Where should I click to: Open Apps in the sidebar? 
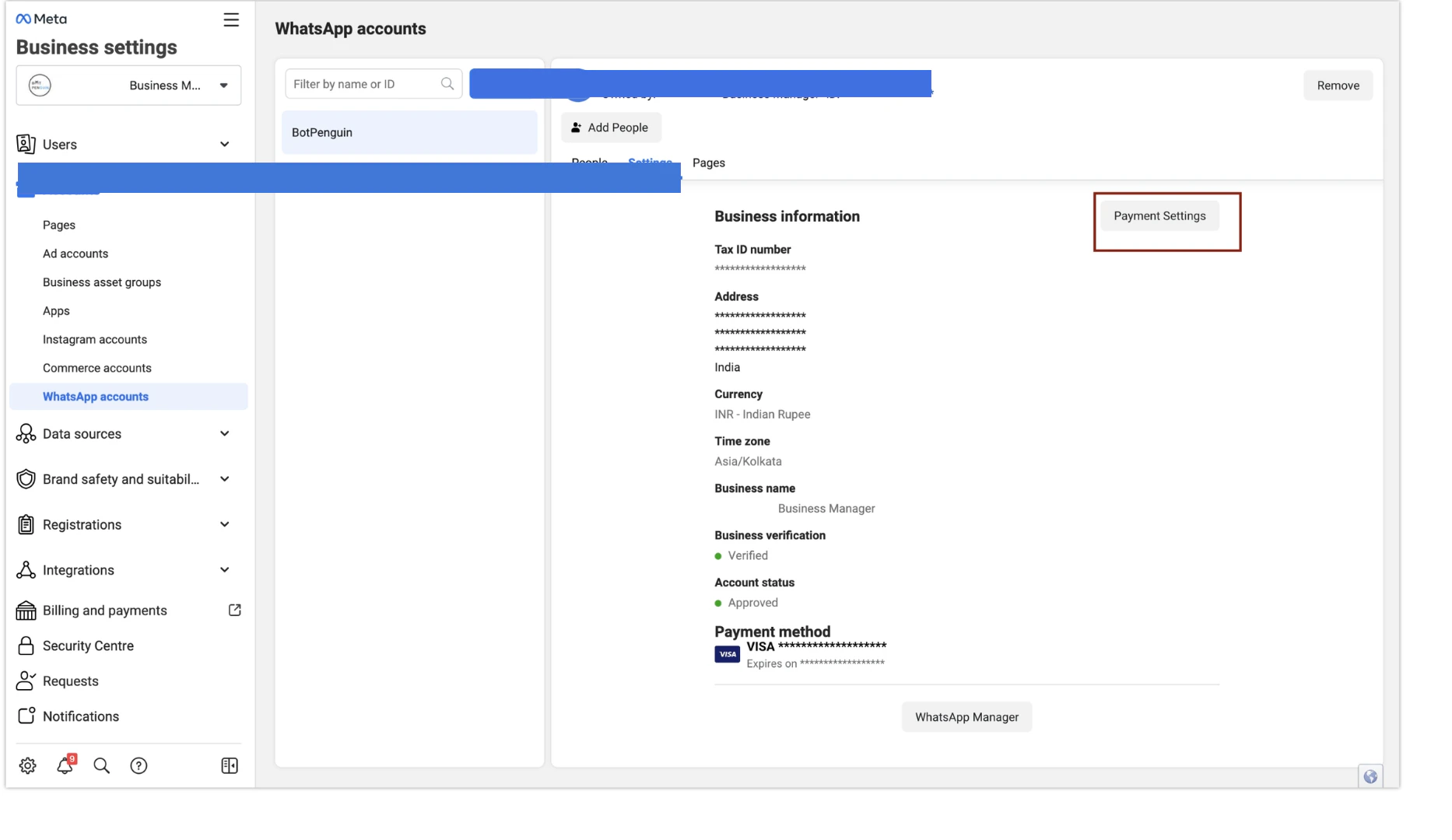pos(56,311)
